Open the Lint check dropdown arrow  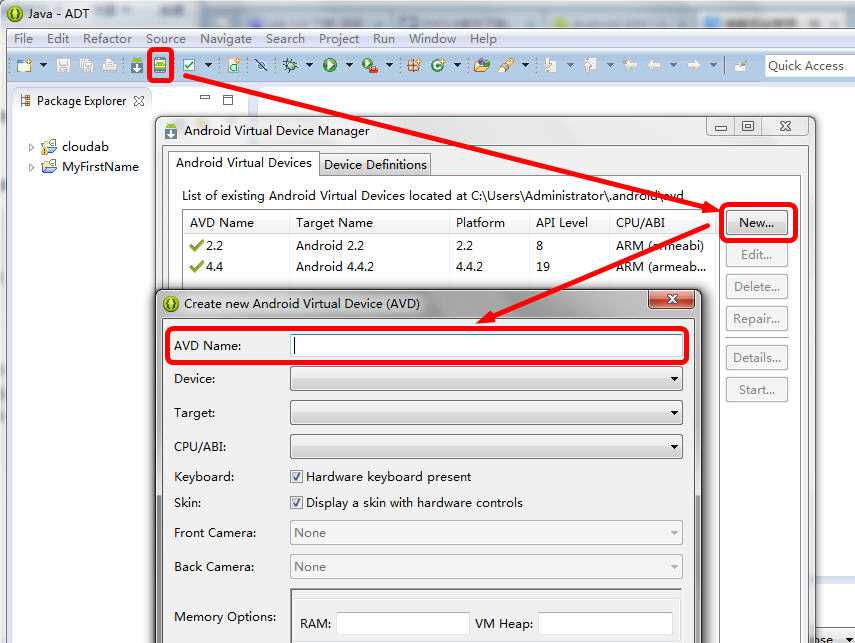208,65
